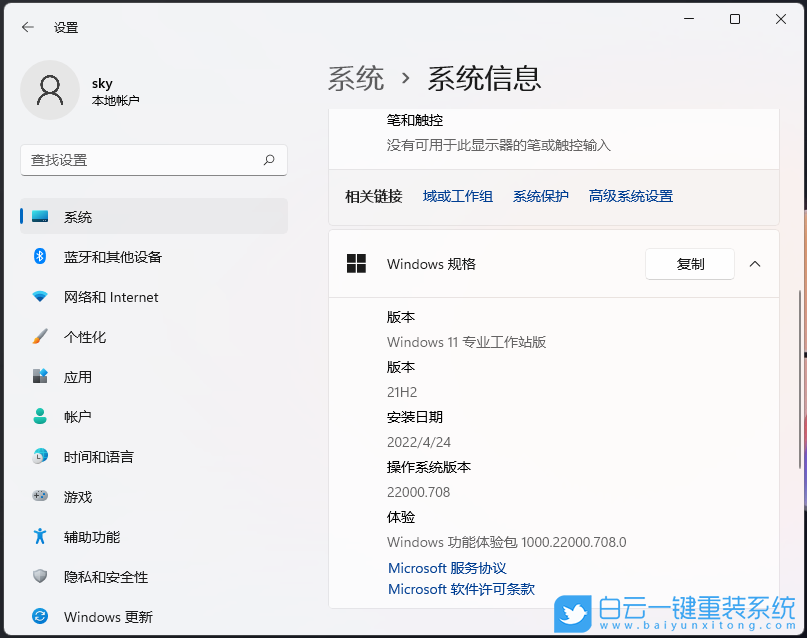807x638 pixels.
Task: Open 域或工作组 link
Action: (x=457, y=195)
